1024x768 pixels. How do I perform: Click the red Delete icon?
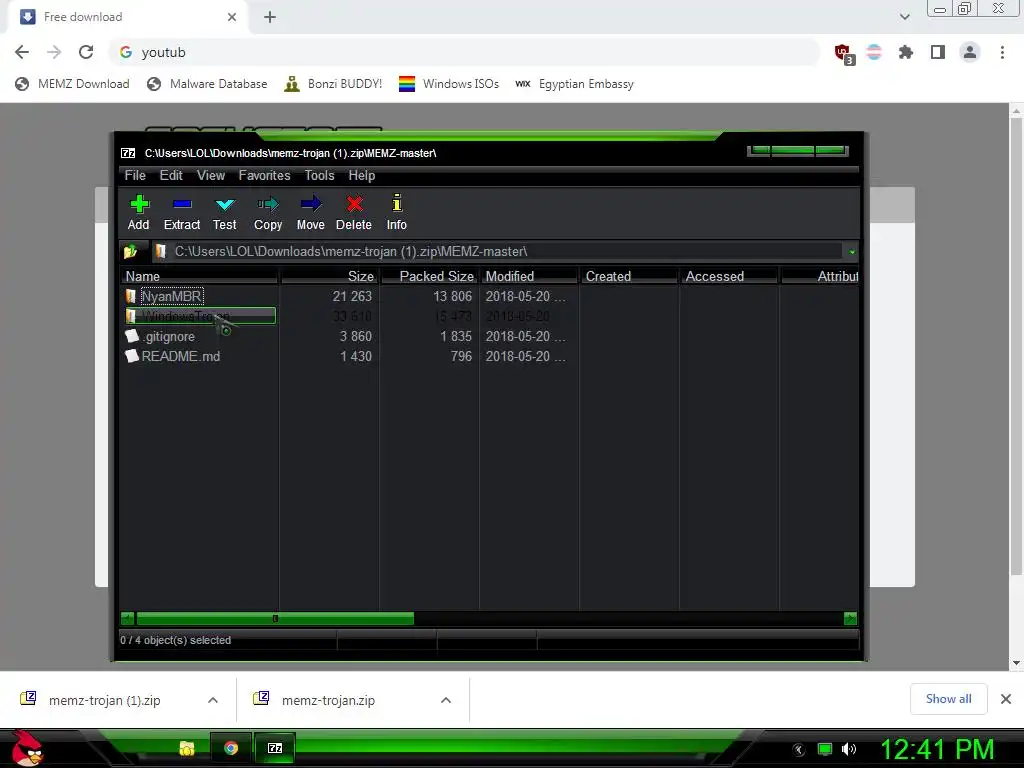354,204
